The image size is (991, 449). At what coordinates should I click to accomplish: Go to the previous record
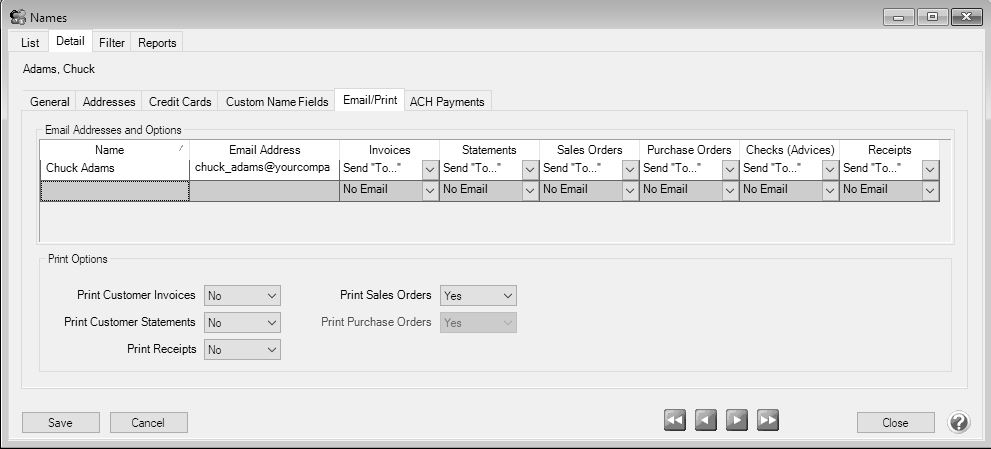pyautogui.click(x=706, y=421)
